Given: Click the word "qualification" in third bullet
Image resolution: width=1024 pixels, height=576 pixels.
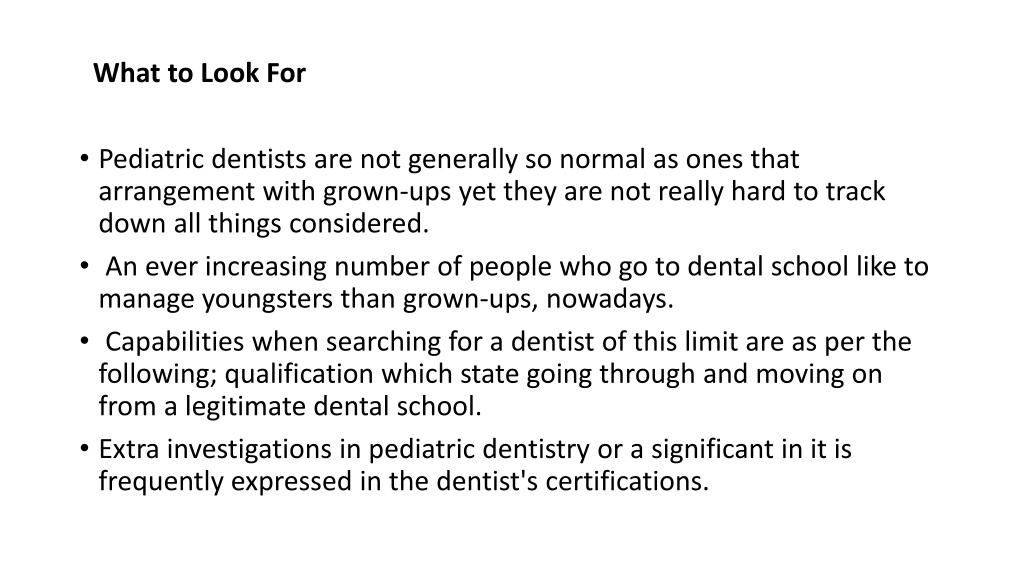Looking at the screenshot, I should pos(298,374).
